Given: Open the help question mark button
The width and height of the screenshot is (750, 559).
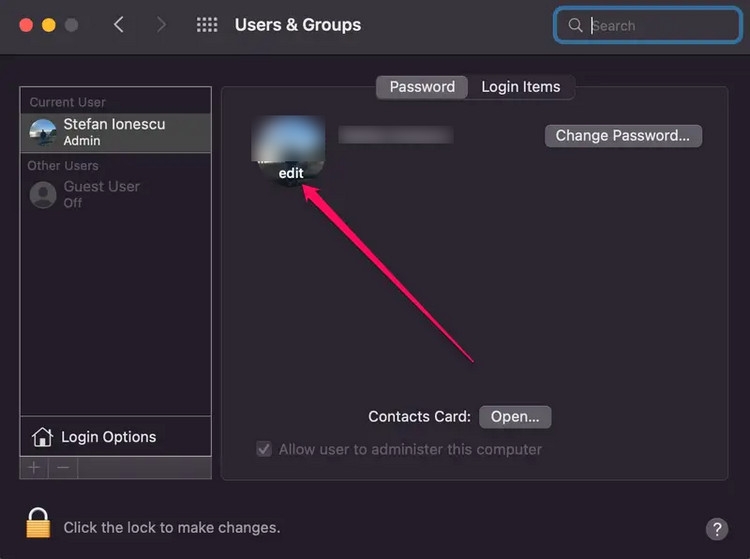Looking at the screenshot, I should [x=717, y=529].
